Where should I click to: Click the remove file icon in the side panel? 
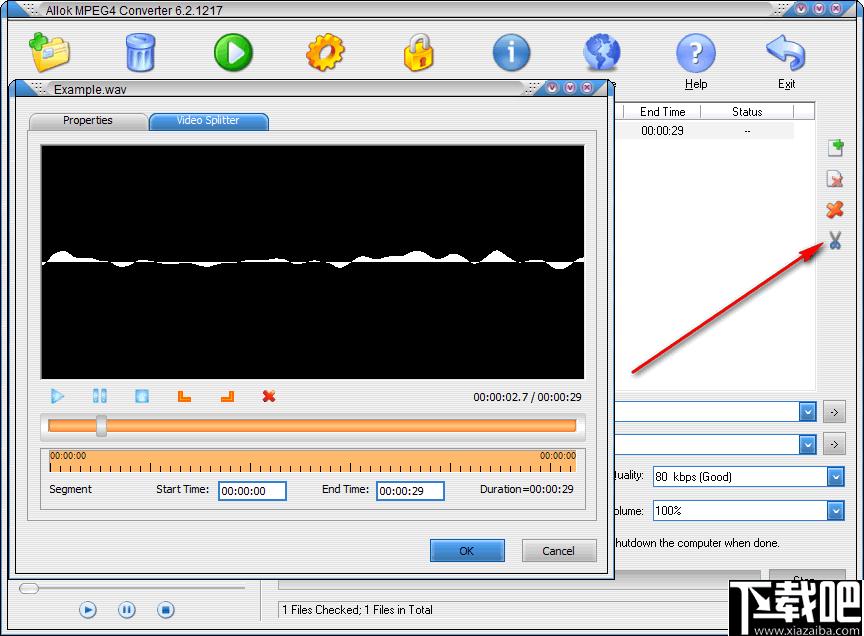[835, 179]
